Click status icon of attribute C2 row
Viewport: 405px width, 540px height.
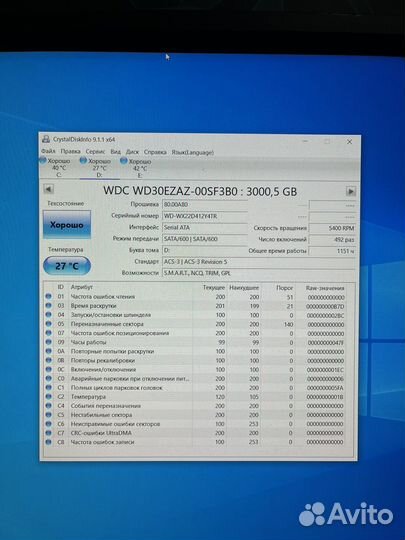[48, 396]
